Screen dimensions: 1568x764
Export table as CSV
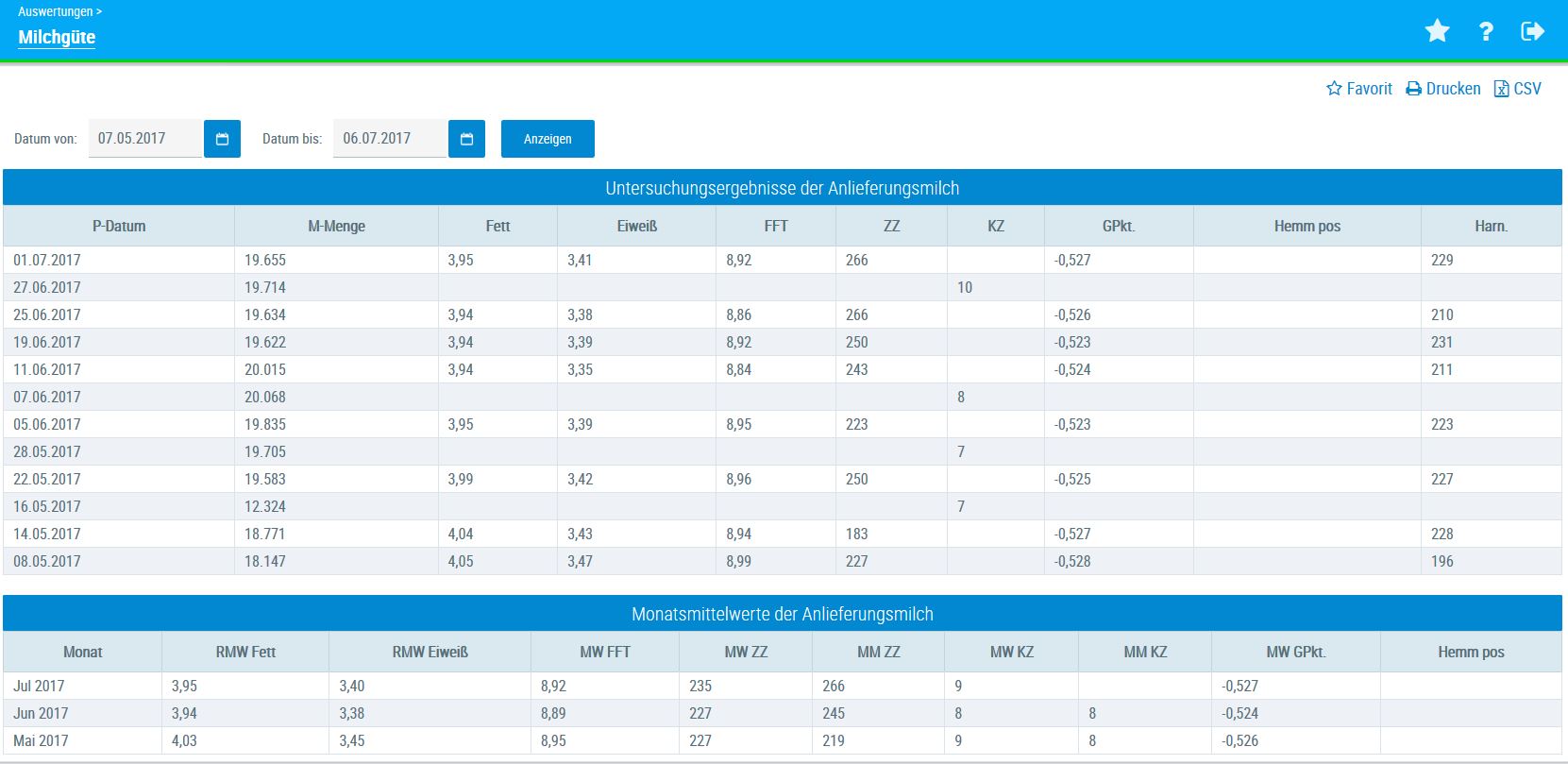(1518, 89)
